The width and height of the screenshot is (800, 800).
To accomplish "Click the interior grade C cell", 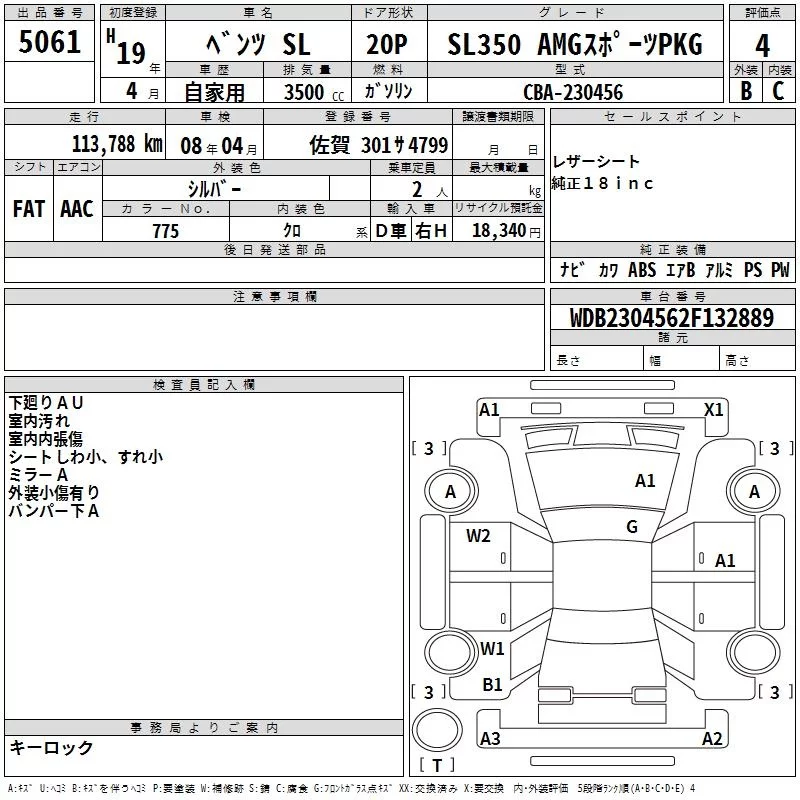I will pos(779,91).
